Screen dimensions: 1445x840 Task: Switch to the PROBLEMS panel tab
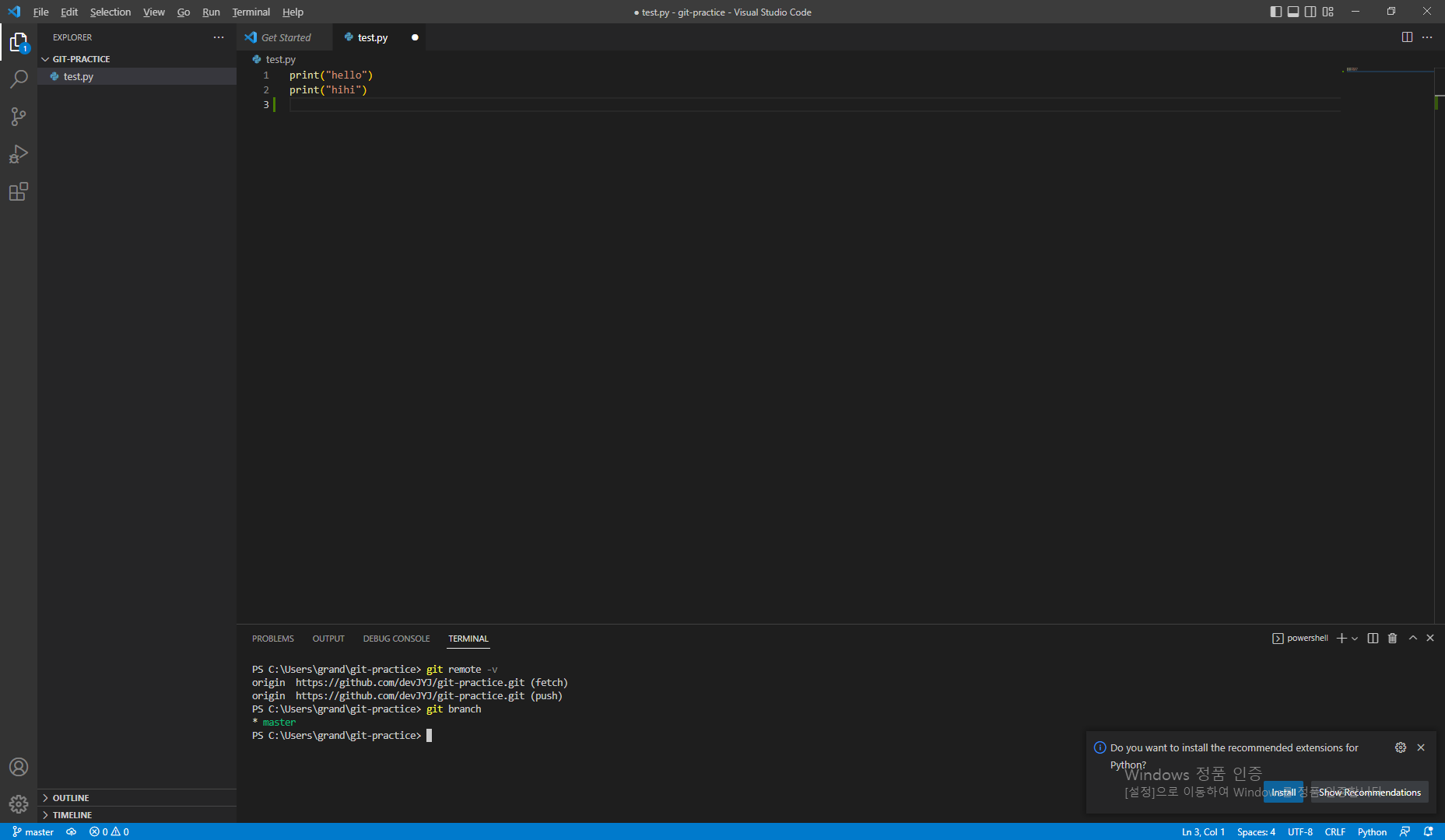pyautogui.click(x=273, y=639)
